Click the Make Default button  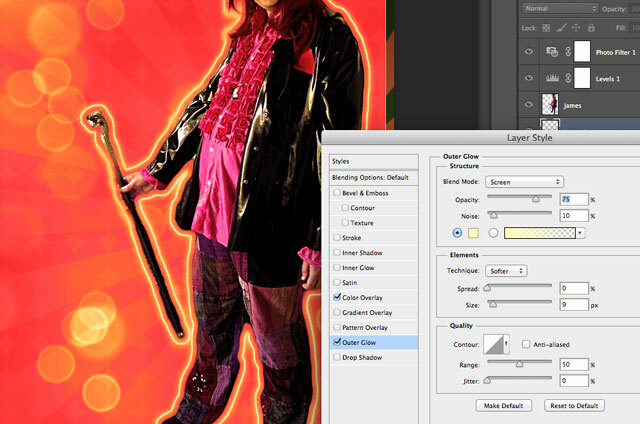point(503,406)
